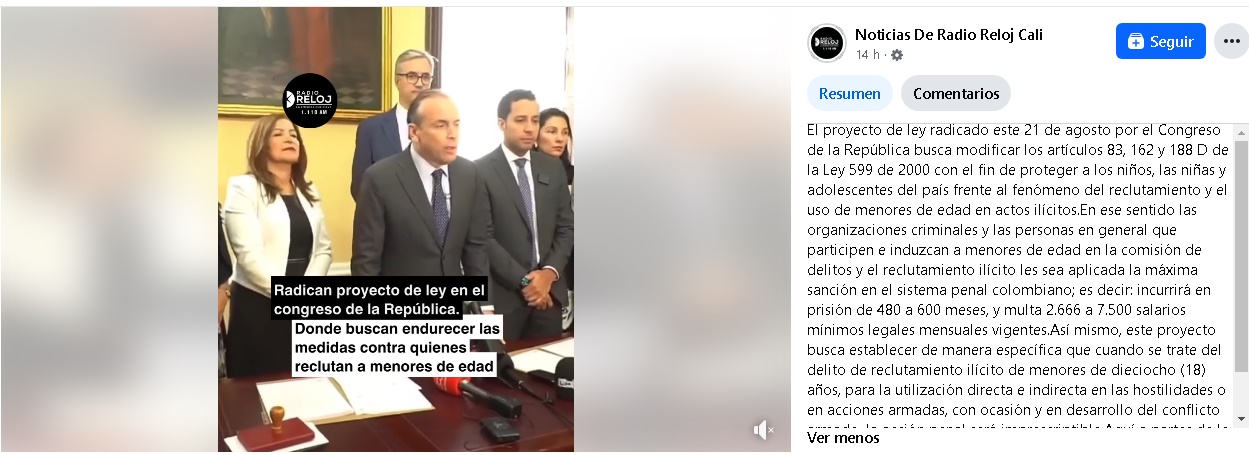
Task: Click the Radio Reloj logo on the video
Action: [310, 100]
